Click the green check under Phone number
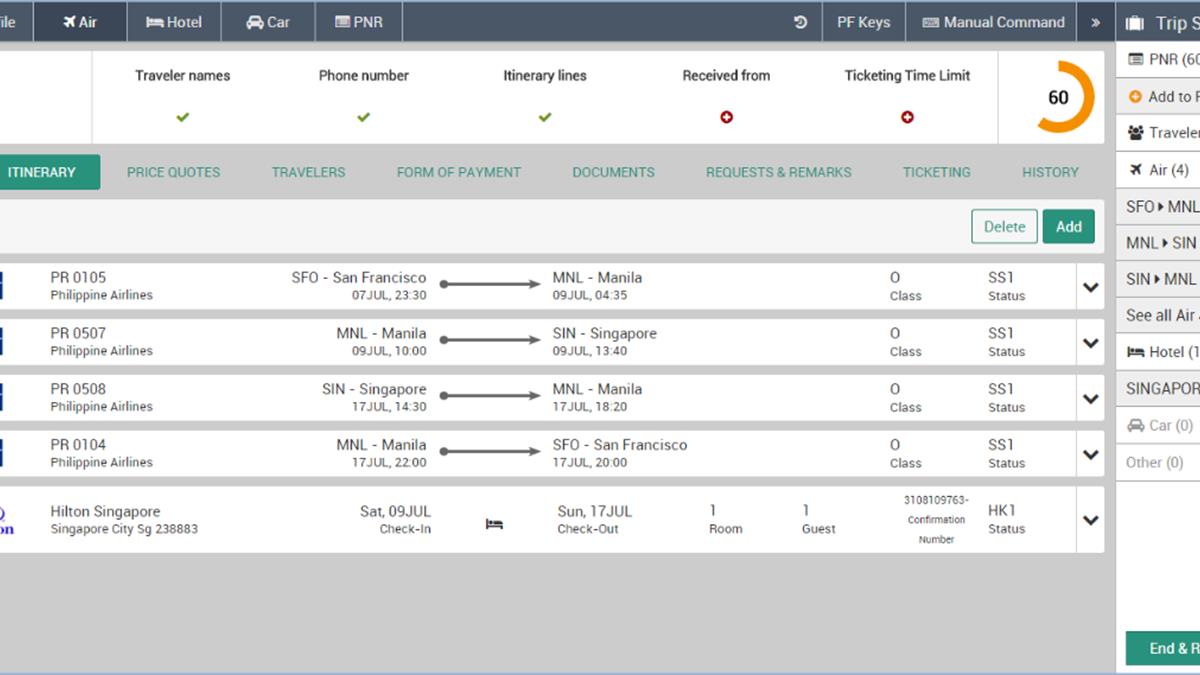 (x=363, y=117)
